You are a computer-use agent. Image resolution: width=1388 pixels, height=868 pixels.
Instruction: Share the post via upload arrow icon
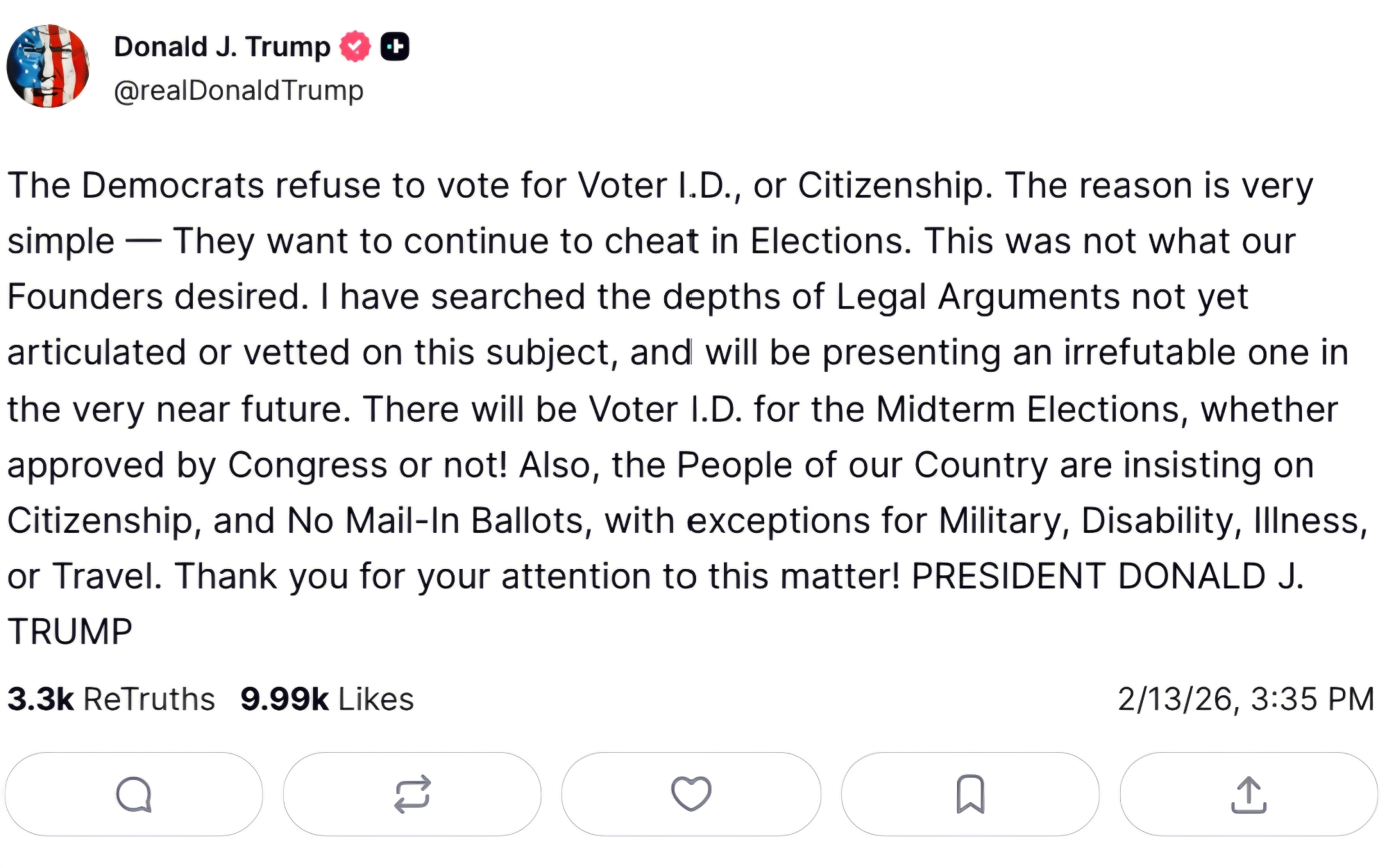coord(1249,794)
